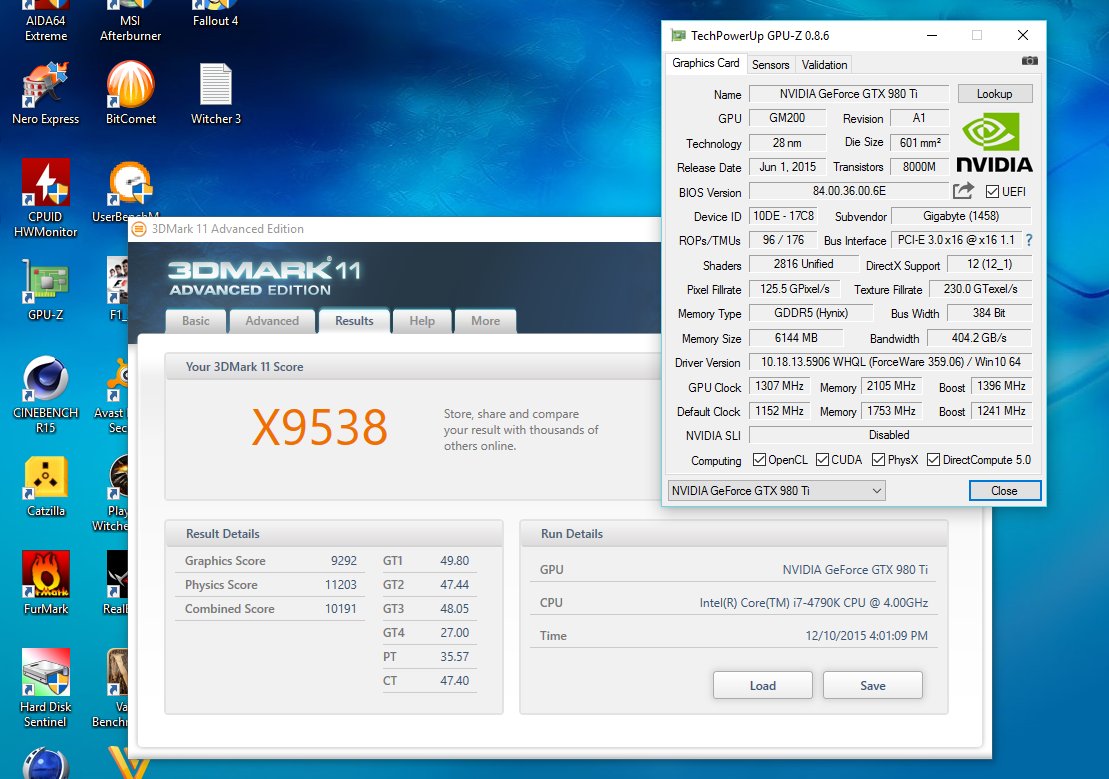
Task: Open the UserBenchmark desktop shortcut
Action: point(128,191)
